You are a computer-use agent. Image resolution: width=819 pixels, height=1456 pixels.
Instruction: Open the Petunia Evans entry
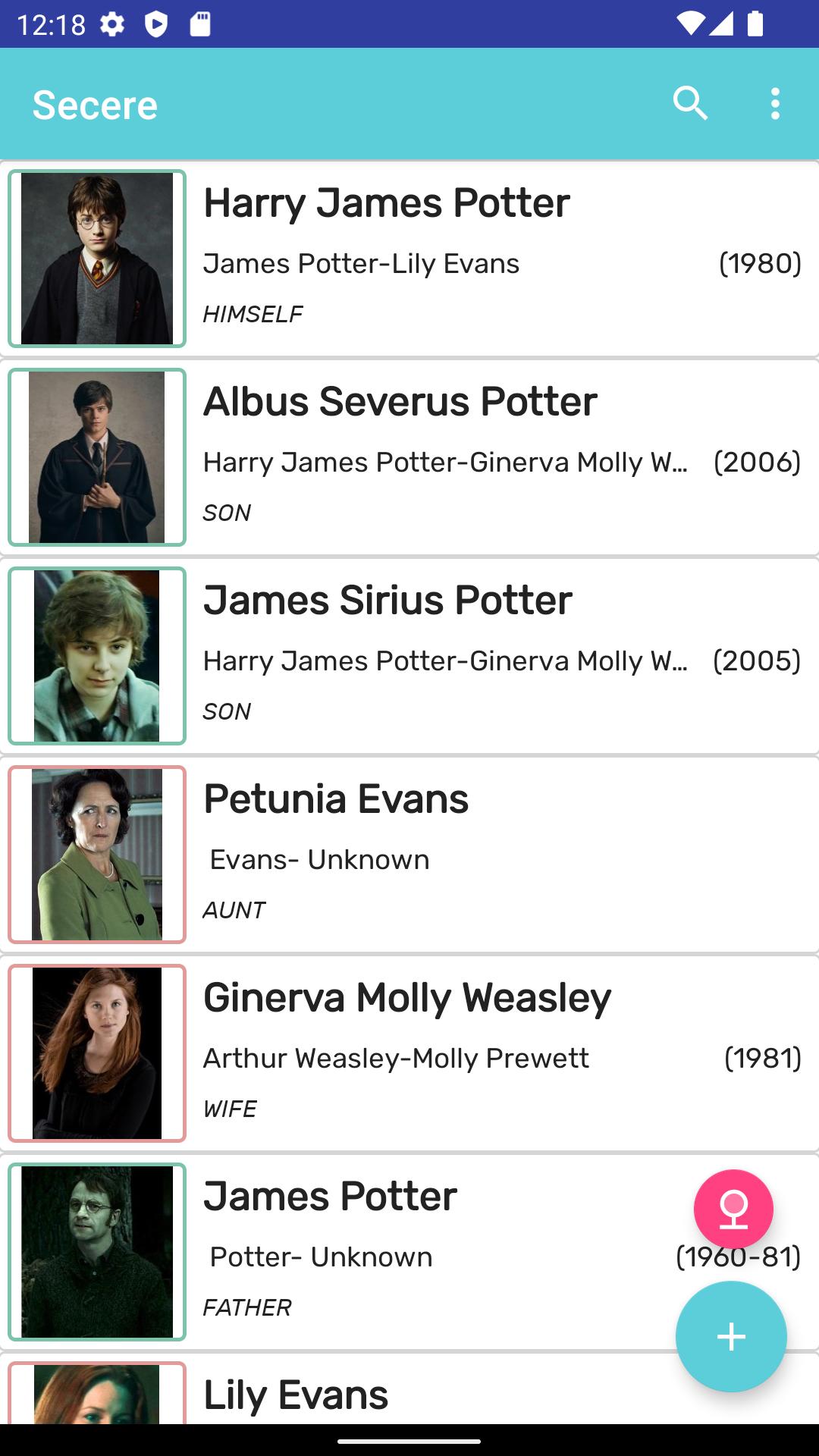click(336, 799)
